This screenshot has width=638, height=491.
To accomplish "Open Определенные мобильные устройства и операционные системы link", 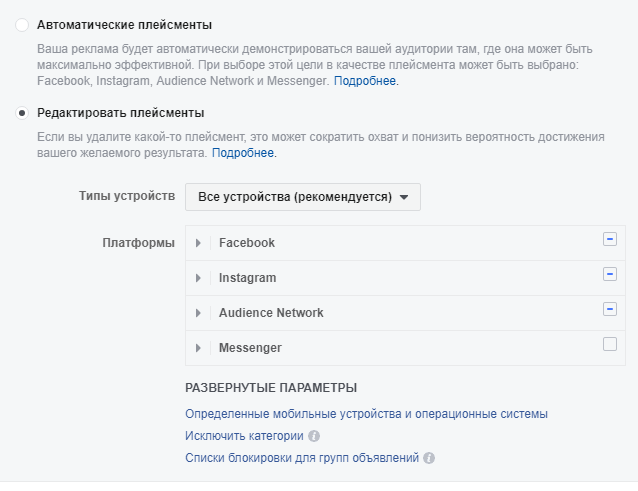I will click(366, 414).
